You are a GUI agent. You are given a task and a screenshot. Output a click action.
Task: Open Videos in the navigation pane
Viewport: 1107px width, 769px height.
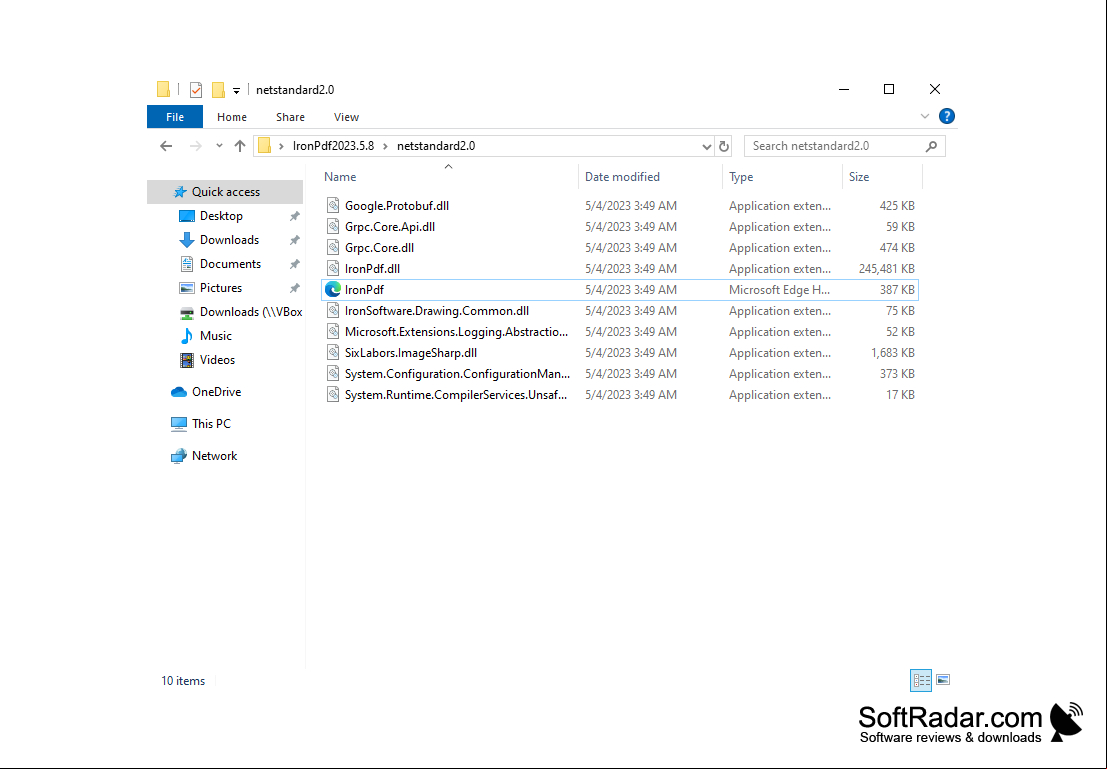pyautogui.click(x=217, y=360)
